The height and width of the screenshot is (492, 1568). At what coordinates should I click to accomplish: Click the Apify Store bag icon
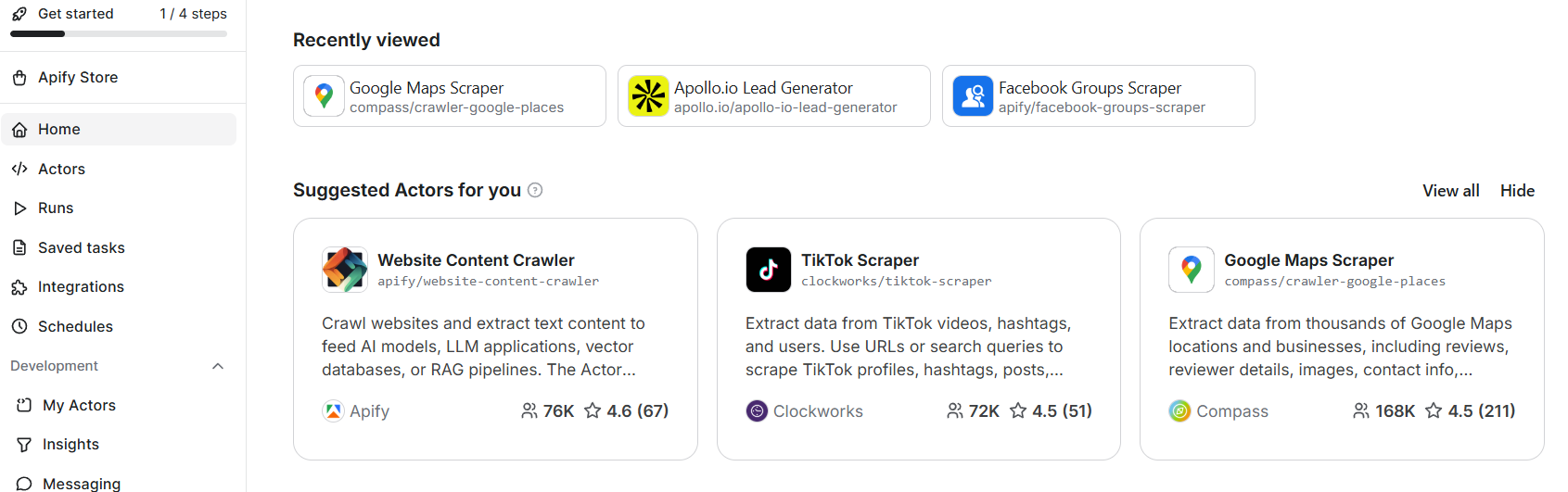[19, 78]
